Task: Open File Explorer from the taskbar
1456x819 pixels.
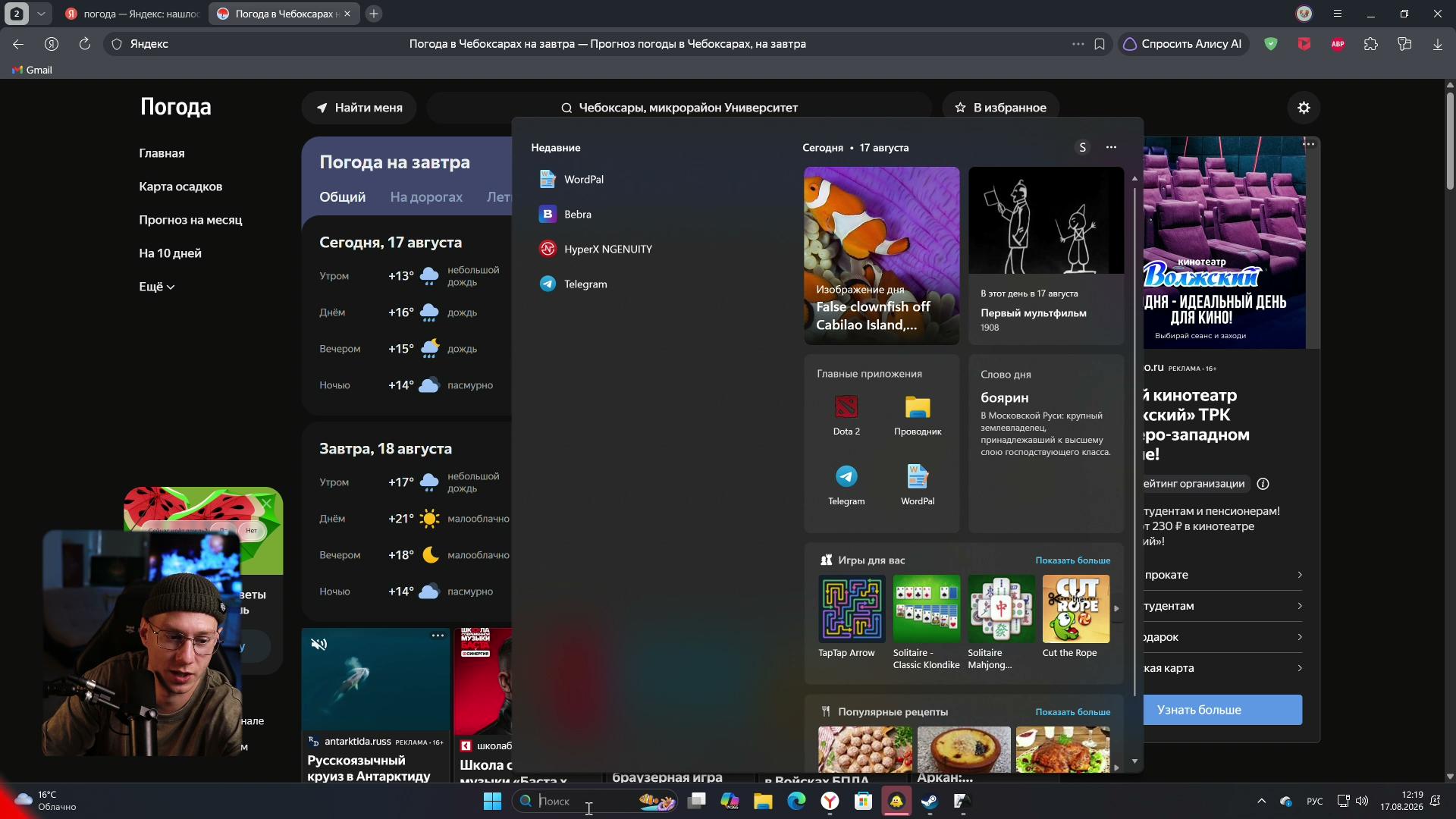Action: [763, 801]
